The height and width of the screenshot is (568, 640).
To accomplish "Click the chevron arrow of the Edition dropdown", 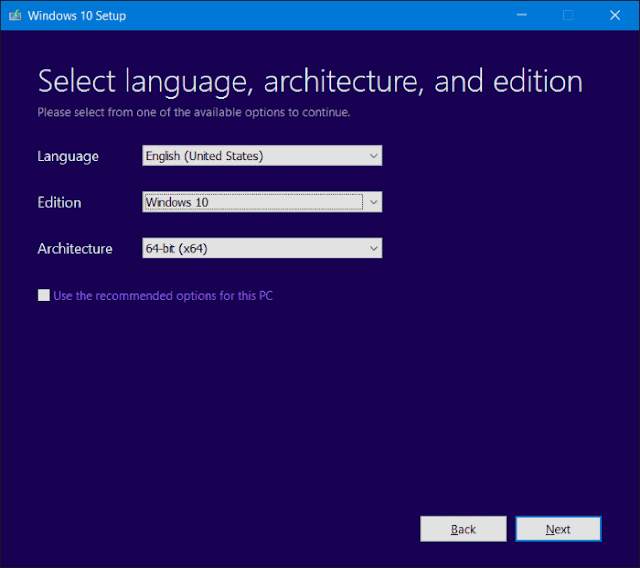I will point(373,202).
